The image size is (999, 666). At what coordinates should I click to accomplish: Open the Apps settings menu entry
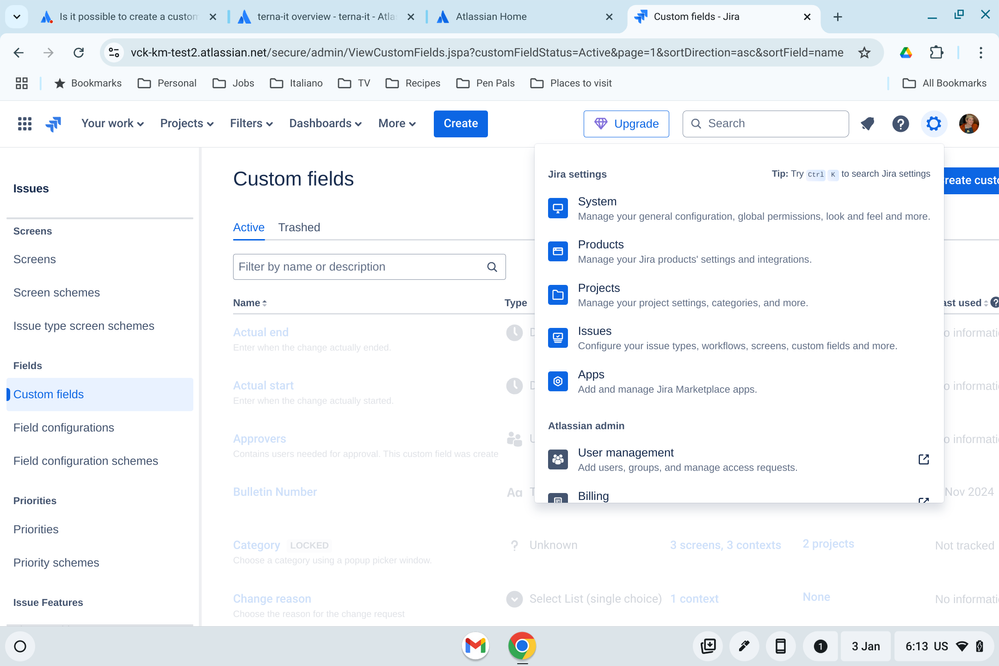click(x=739, y=381)
